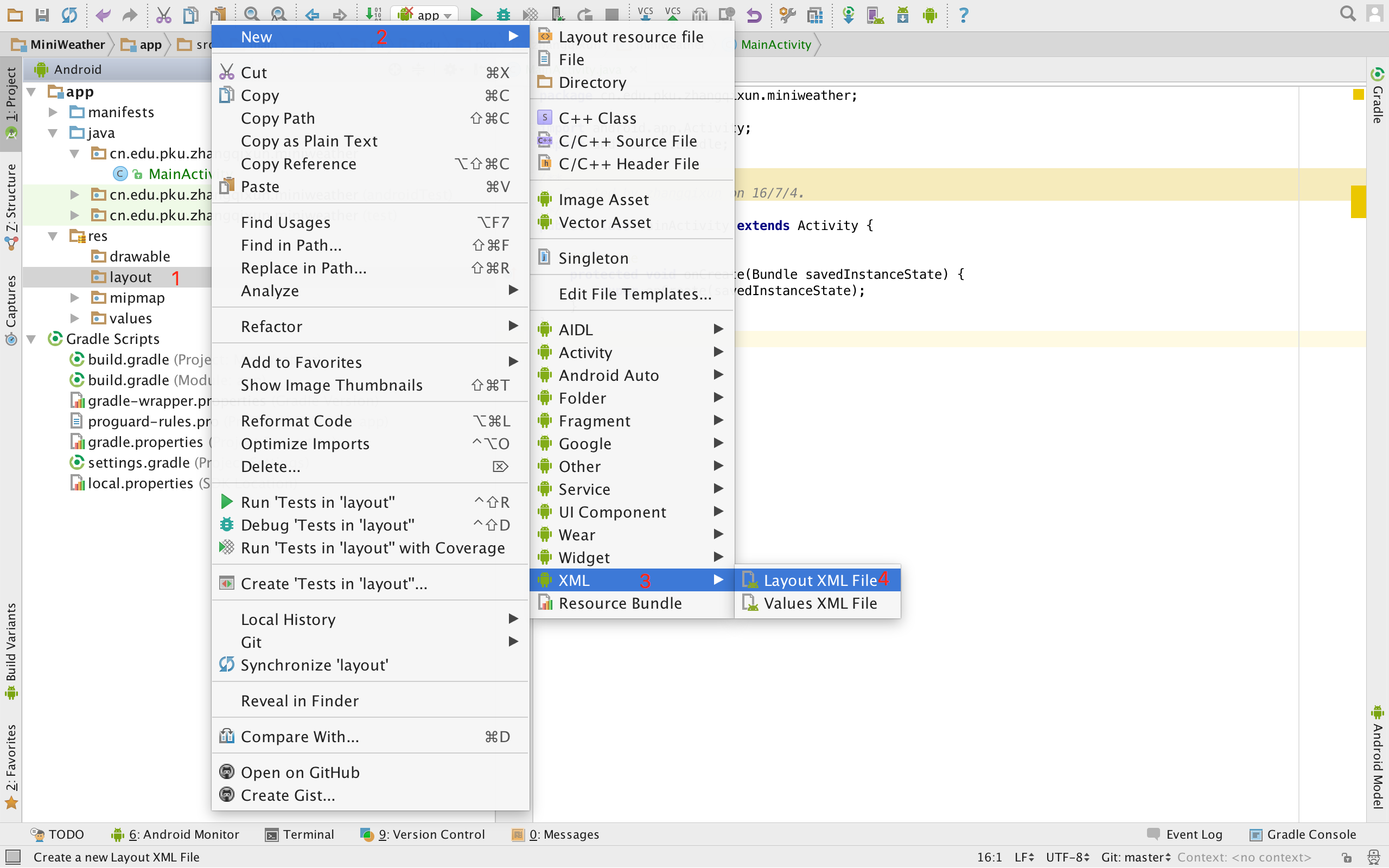Collapse the java folder node
This screenshot has width=1389, height=868.
53,133
